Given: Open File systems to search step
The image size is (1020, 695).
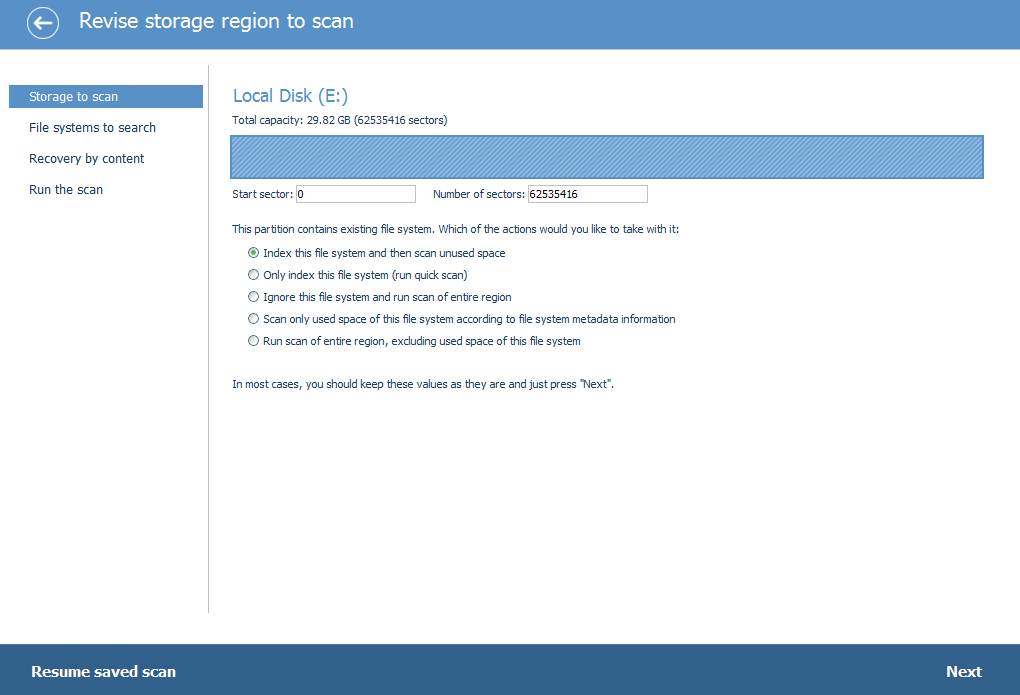Looking at the screenshot, I should 92,128.
